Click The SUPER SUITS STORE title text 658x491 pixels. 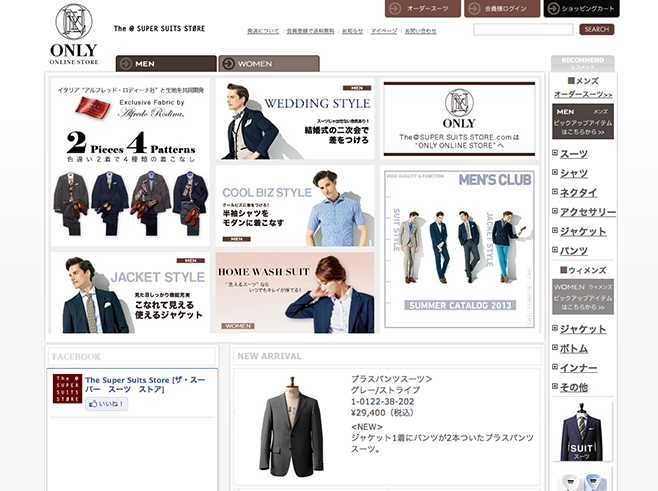(x=159, y=29)
